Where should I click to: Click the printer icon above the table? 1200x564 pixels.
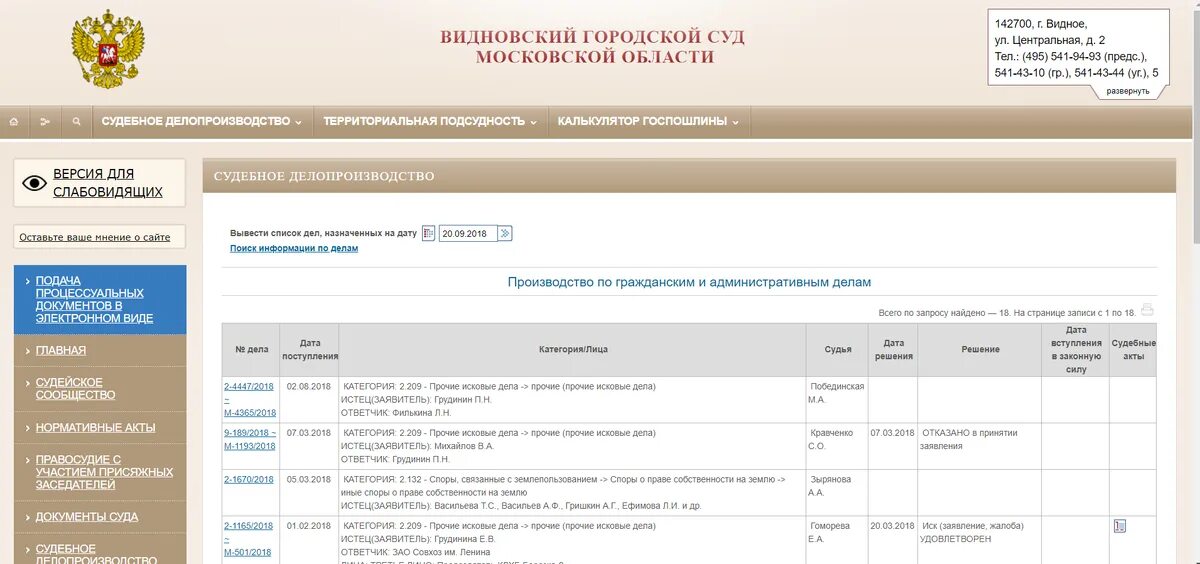1147,310
